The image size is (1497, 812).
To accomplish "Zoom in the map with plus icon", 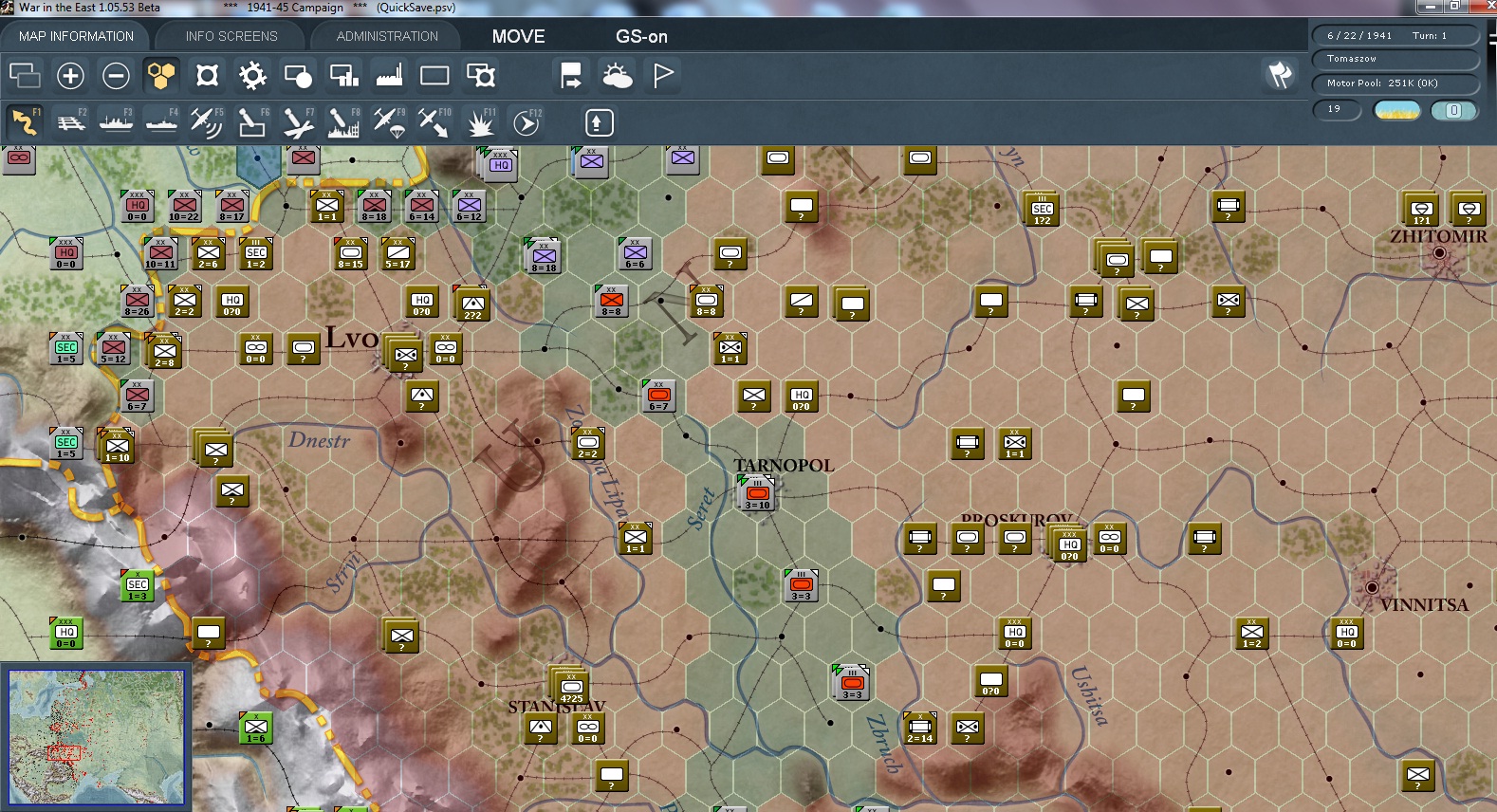I will coord(70,75).
